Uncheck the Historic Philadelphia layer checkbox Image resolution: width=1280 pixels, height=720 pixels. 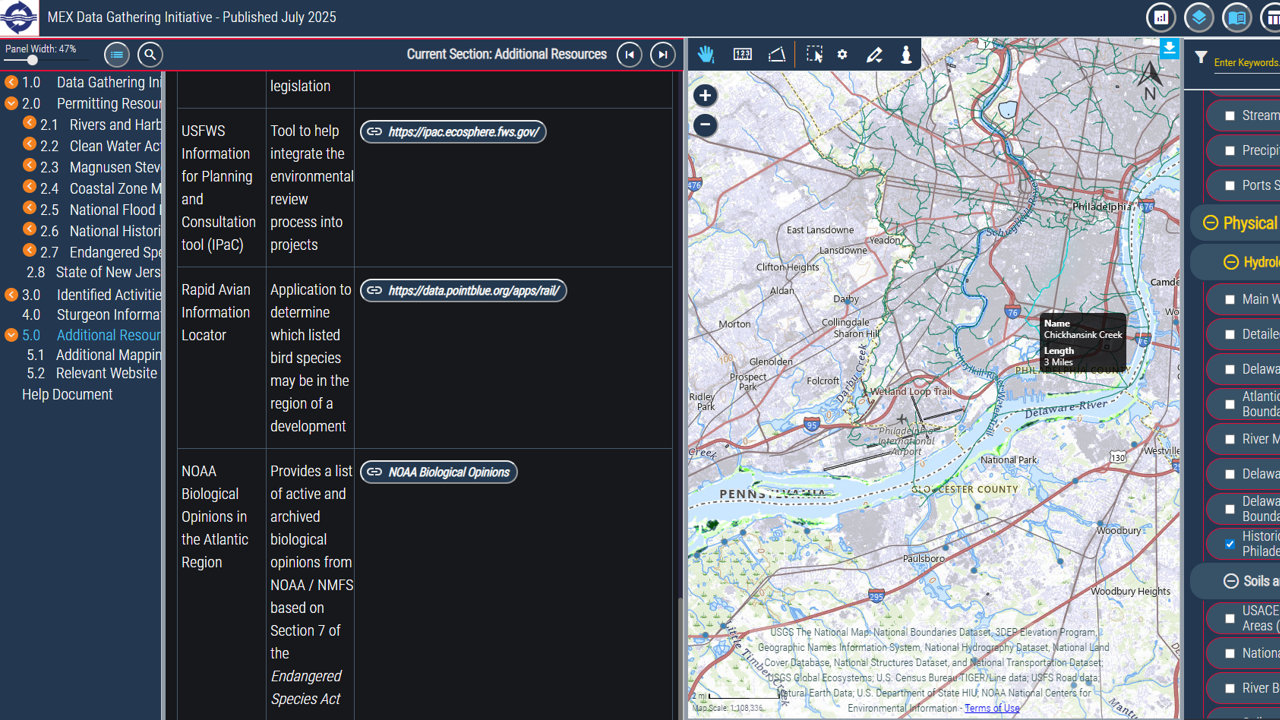pos(1230,544)
